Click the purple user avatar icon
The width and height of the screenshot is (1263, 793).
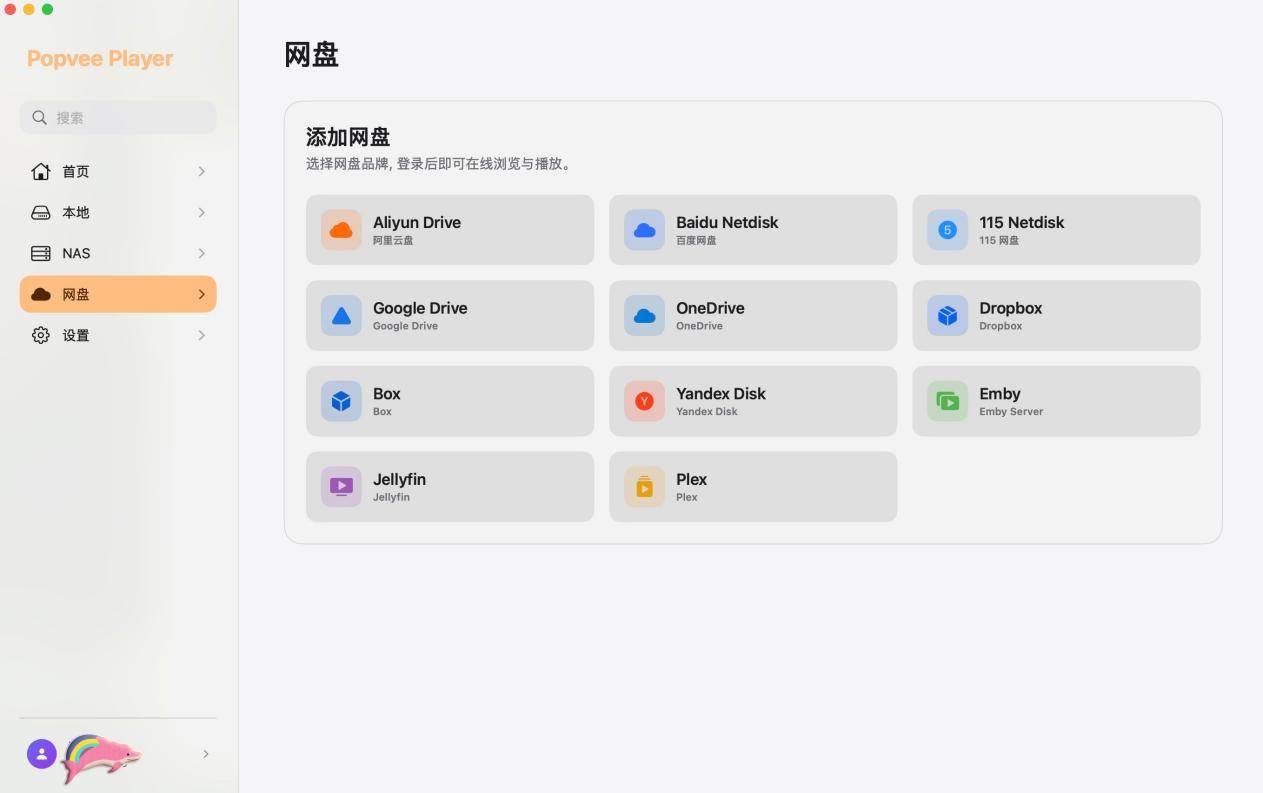point(41,754)
